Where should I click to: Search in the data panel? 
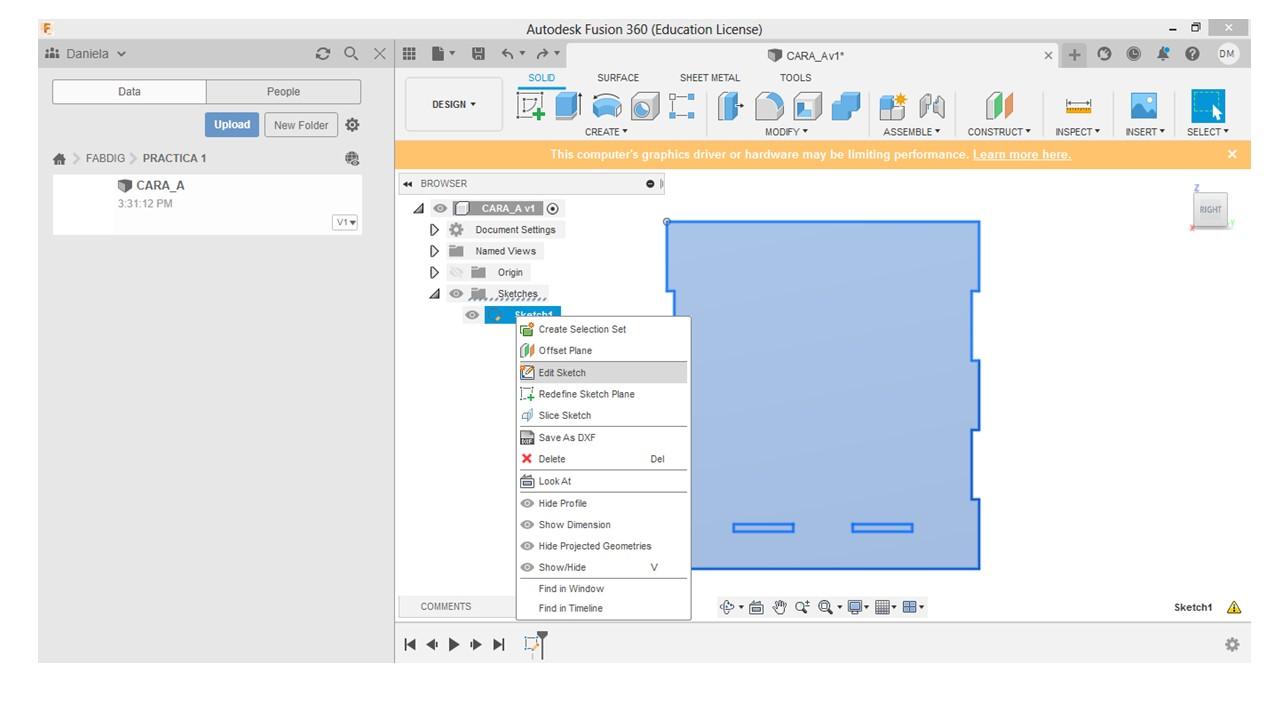[x=351, y=54]
